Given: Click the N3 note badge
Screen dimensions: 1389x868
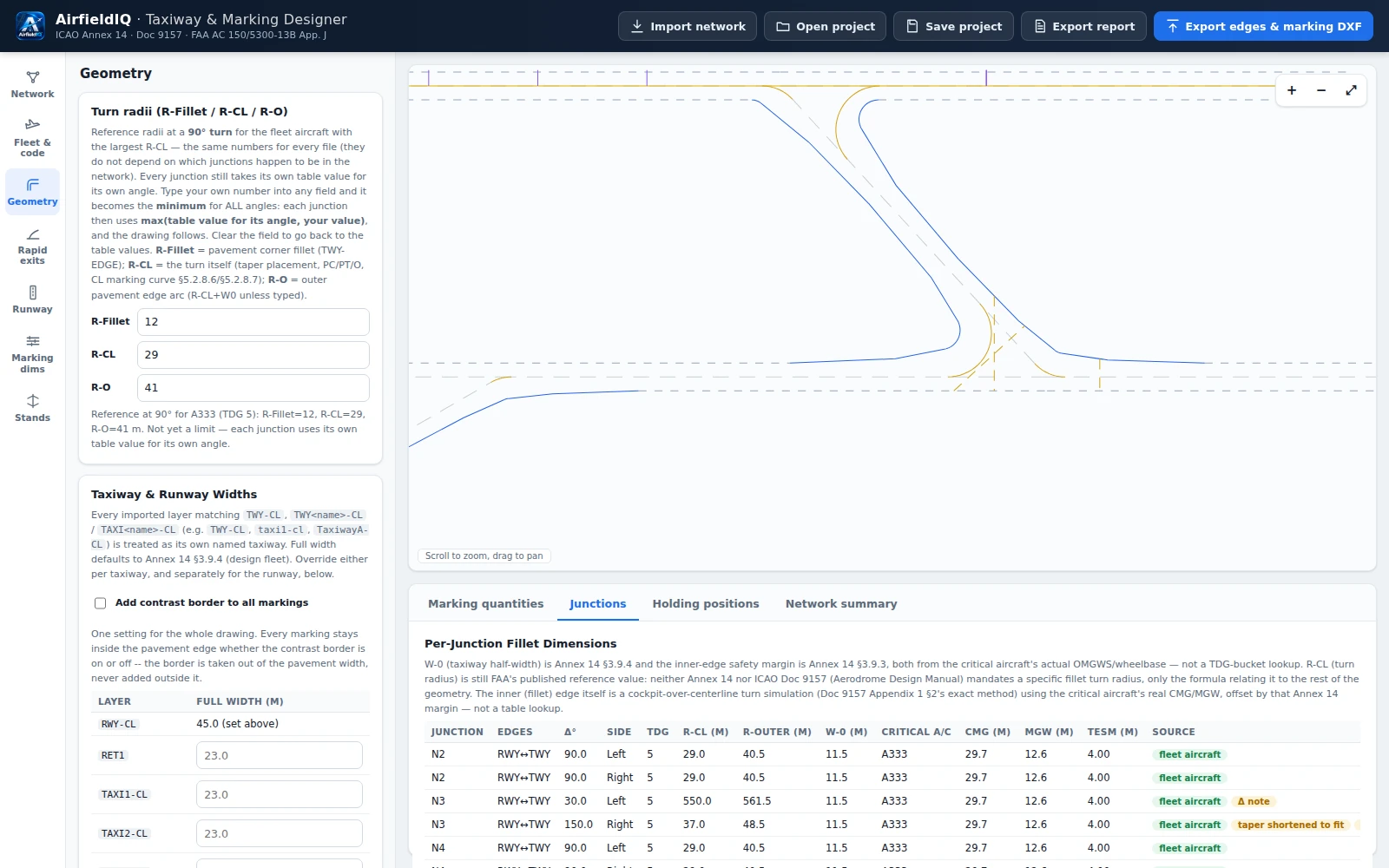Looking at the screenshot, I should [1254, 801].
